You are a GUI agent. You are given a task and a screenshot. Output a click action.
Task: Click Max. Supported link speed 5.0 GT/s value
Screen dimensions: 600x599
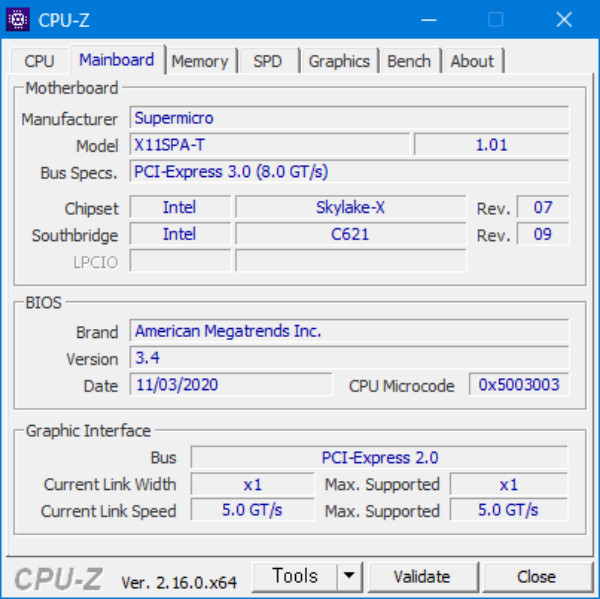click(509, 510)
